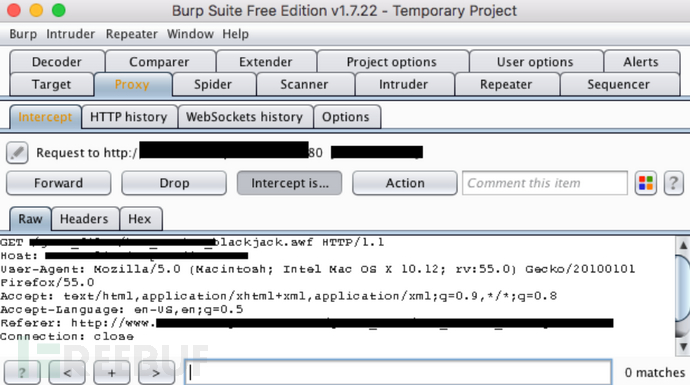Select the Intercept sub-tab

(45, 117)
